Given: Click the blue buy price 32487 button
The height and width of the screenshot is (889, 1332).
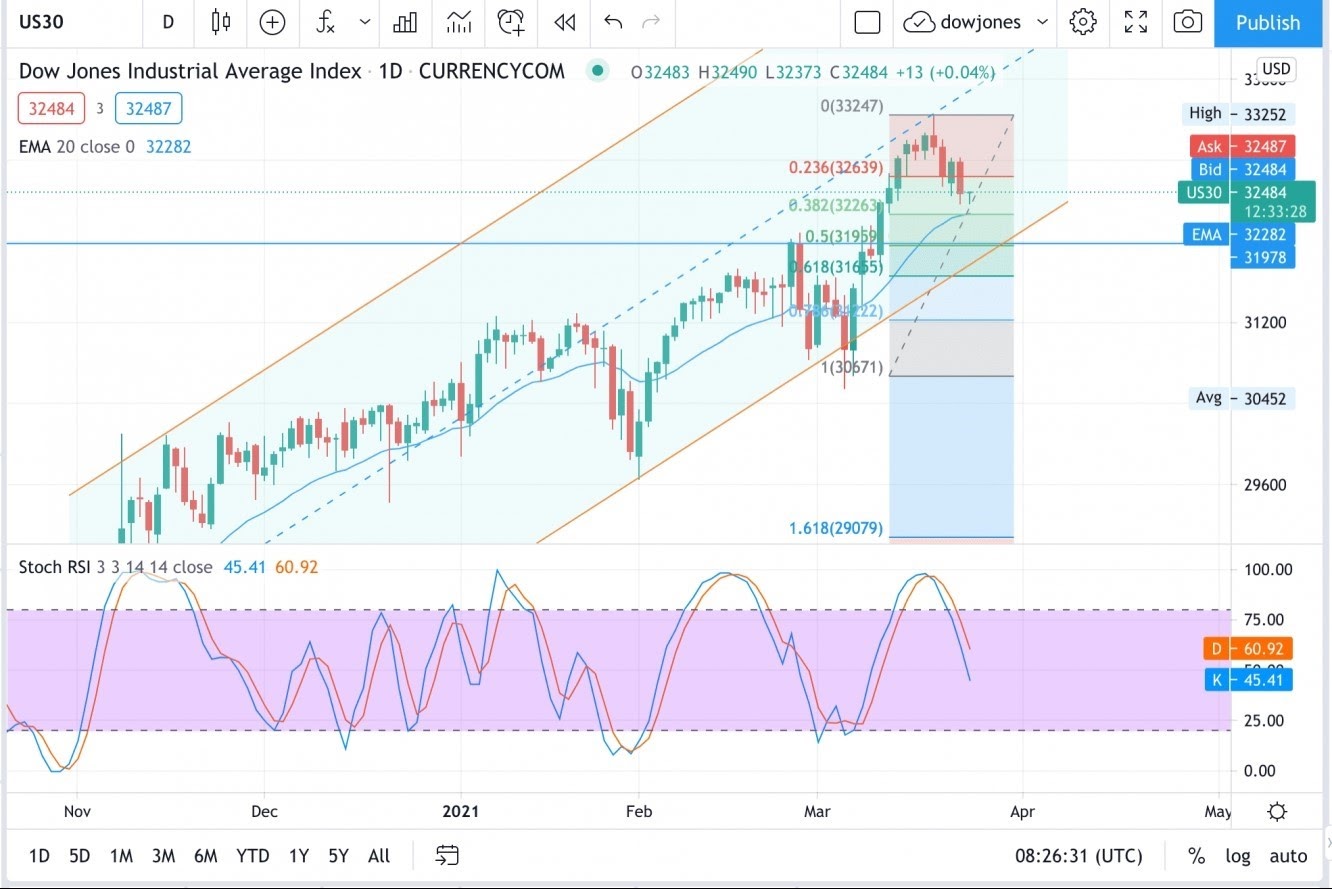Looking at the screenshot, I should [x=149, y=108].
